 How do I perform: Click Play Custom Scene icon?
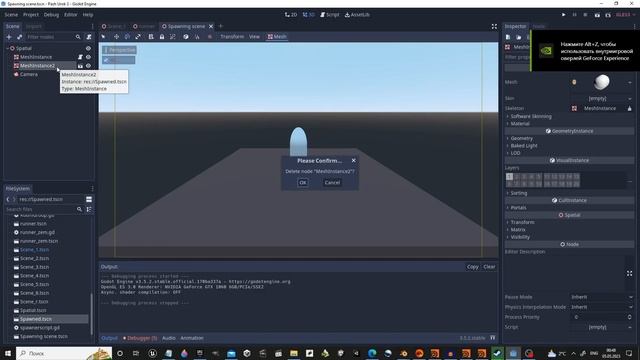tap(608, 15)
